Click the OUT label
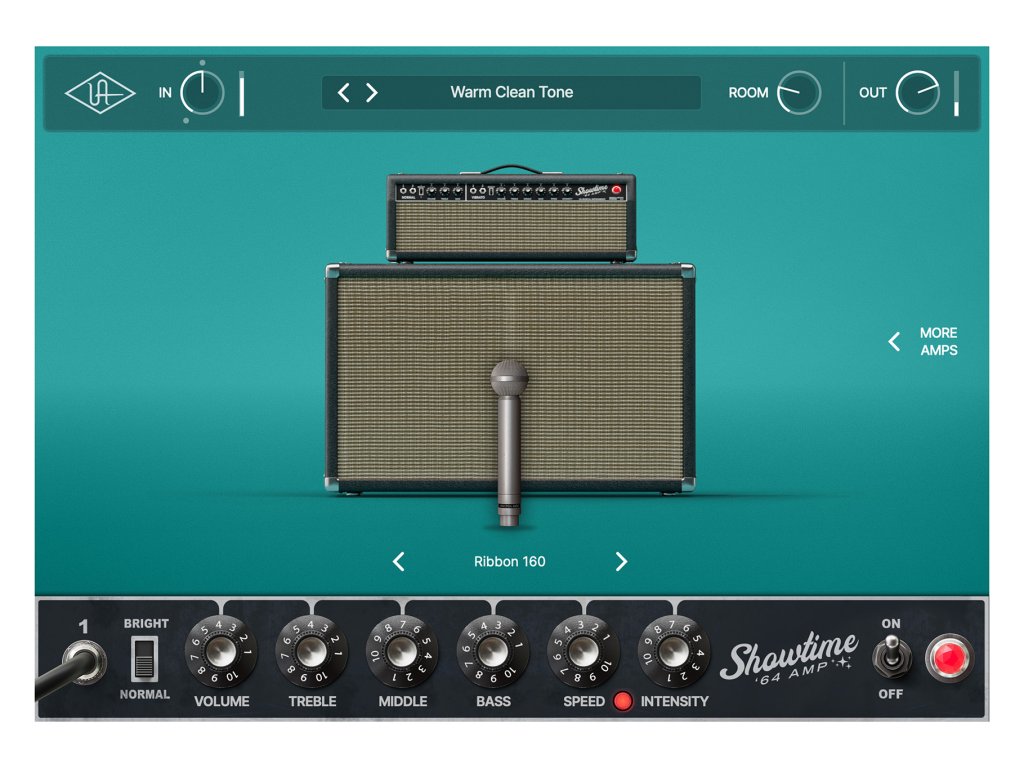Image resolution: width=1024 pixels, height=768 pixels. coord(872,93)
